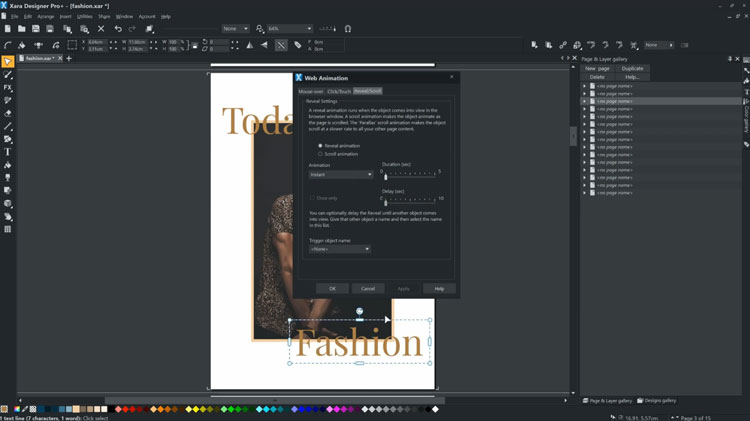Open the File menu
This screenshot has width=750, height=421.
[x=14, y=16]
